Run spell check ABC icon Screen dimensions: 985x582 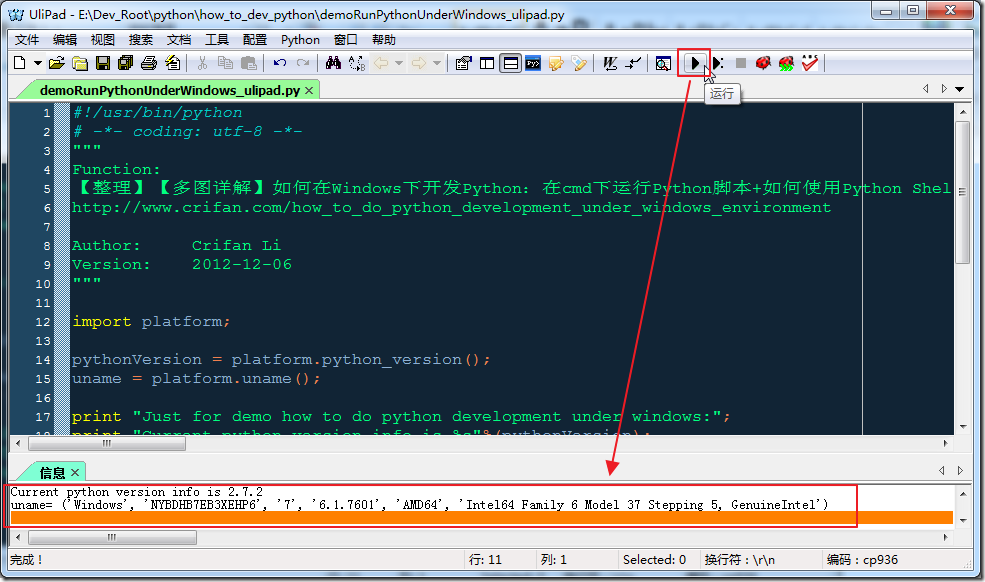810,63
